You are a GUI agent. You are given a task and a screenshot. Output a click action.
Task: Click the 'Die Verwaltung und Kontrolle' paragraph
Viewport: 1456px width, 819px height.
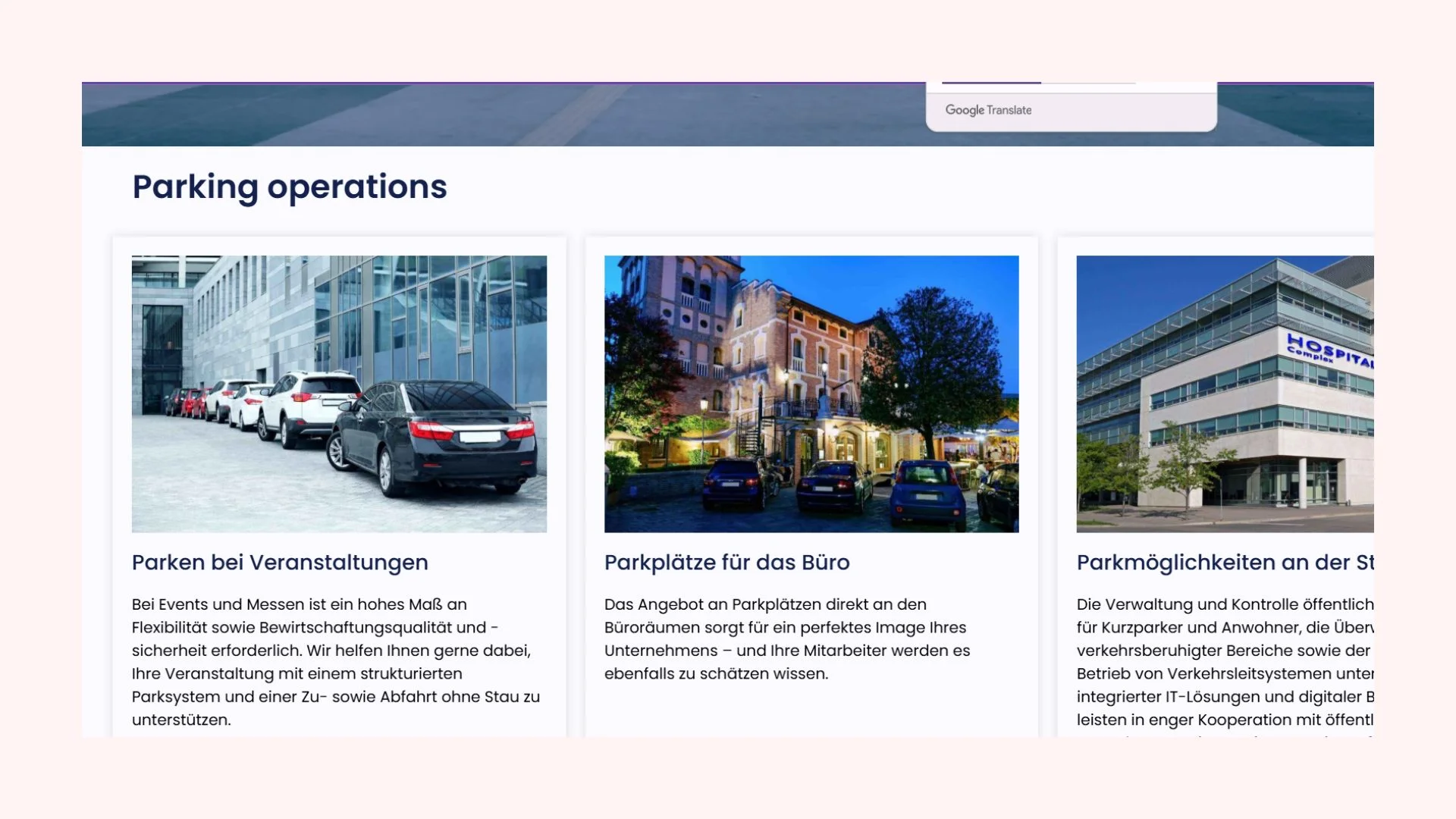click(1224, 661)
